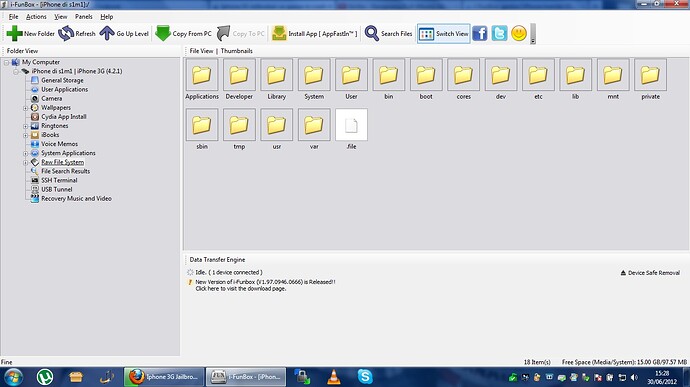
Task: Expand the System Applications node
Action: point(26,153)
